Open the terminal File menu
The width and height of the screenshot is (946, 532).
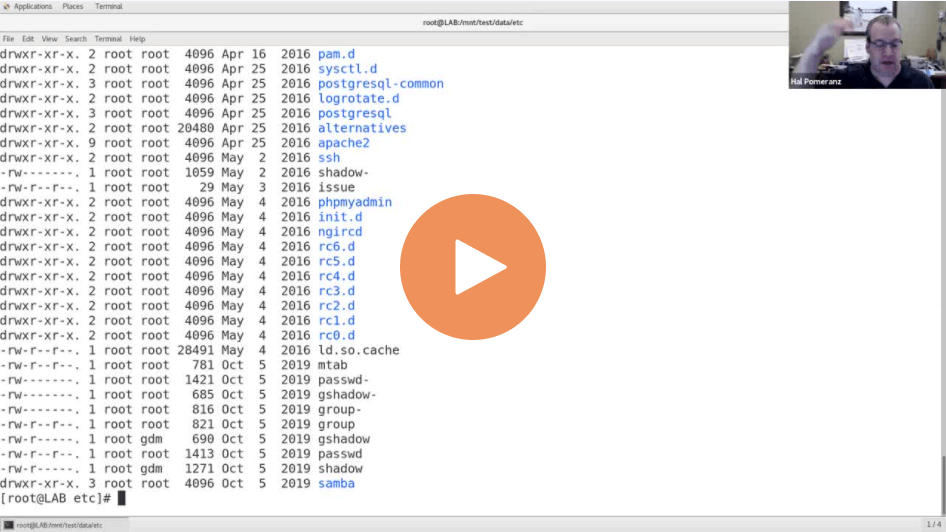click(x=8, y=39)
